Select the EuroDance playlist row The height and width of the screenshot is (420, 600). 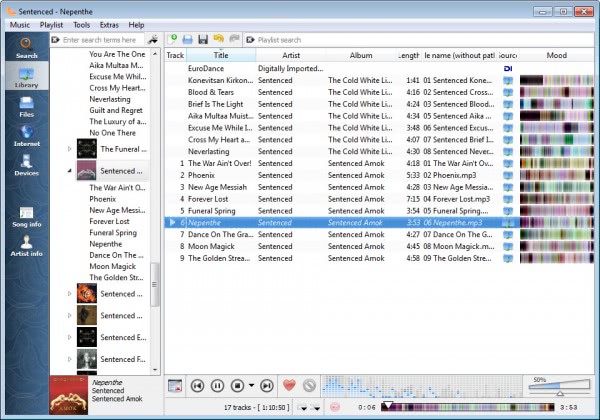[x=380, y=68]
